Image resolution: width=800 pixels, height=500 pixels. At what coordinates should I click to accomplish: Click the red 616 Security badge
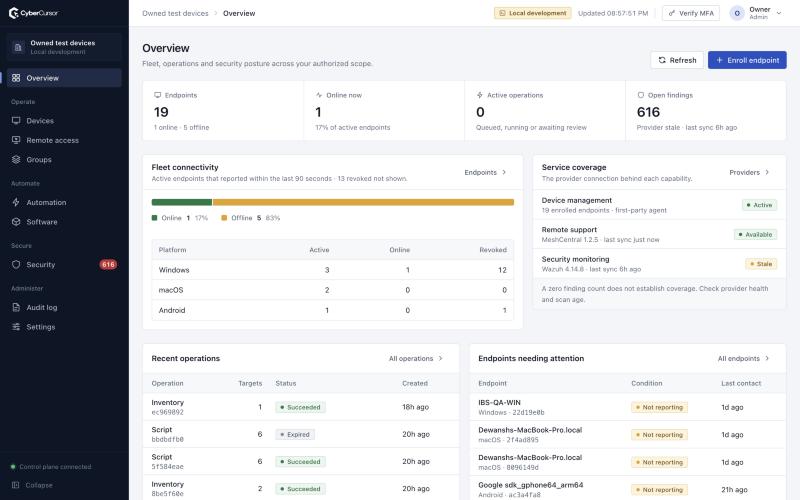(x=108, y=265)
